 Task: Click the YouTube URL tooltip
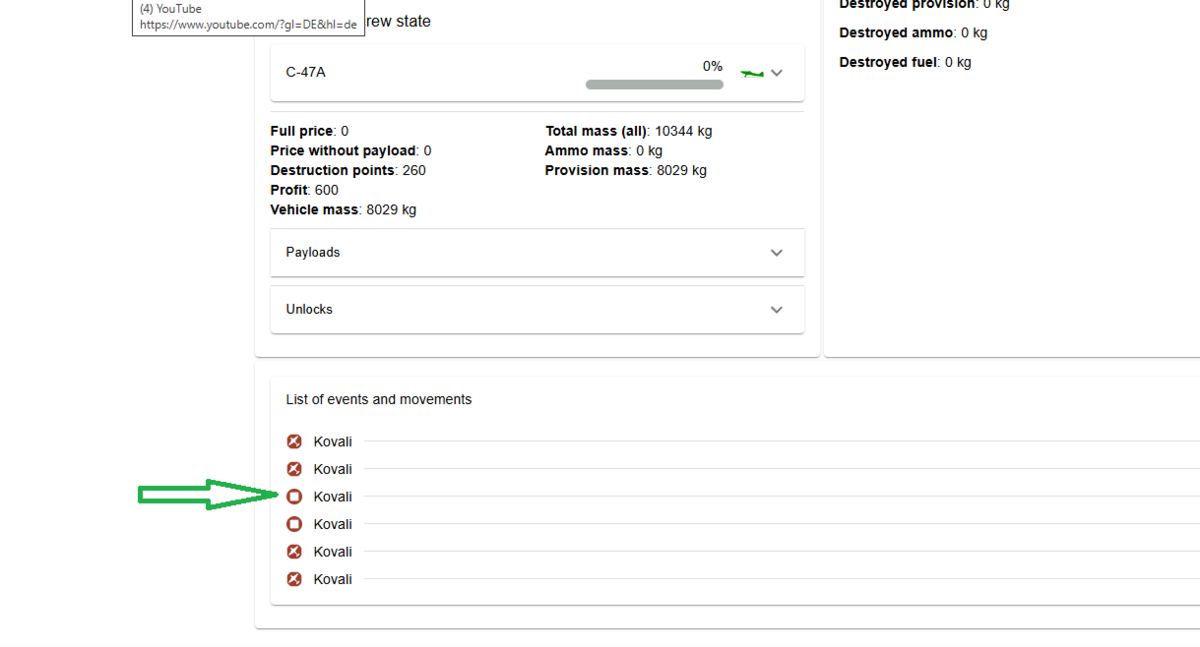coord(247,18)
